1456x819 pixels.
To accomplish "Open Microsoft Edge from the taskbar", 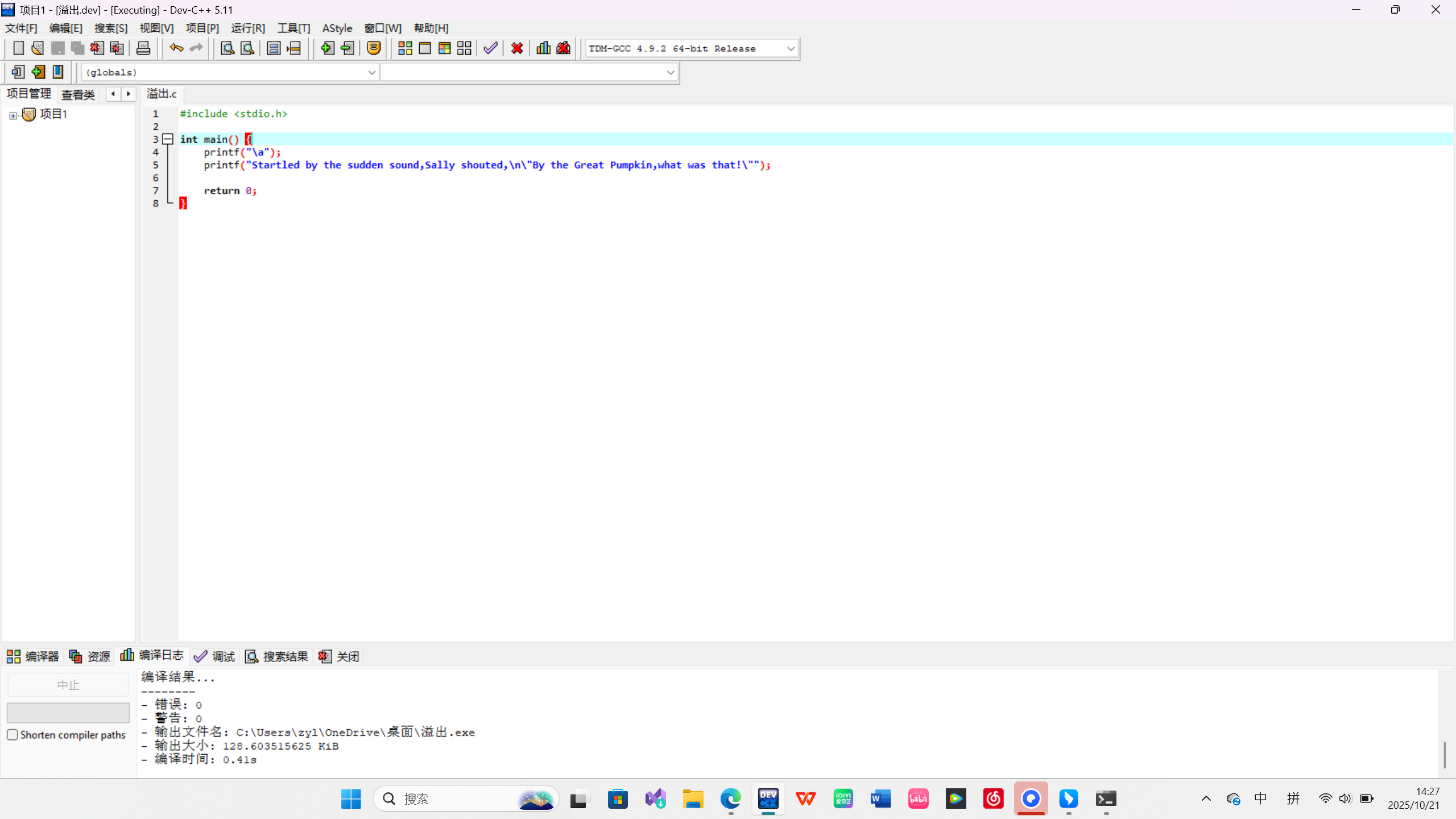I will pyautogui.click(x=730, y=799).
